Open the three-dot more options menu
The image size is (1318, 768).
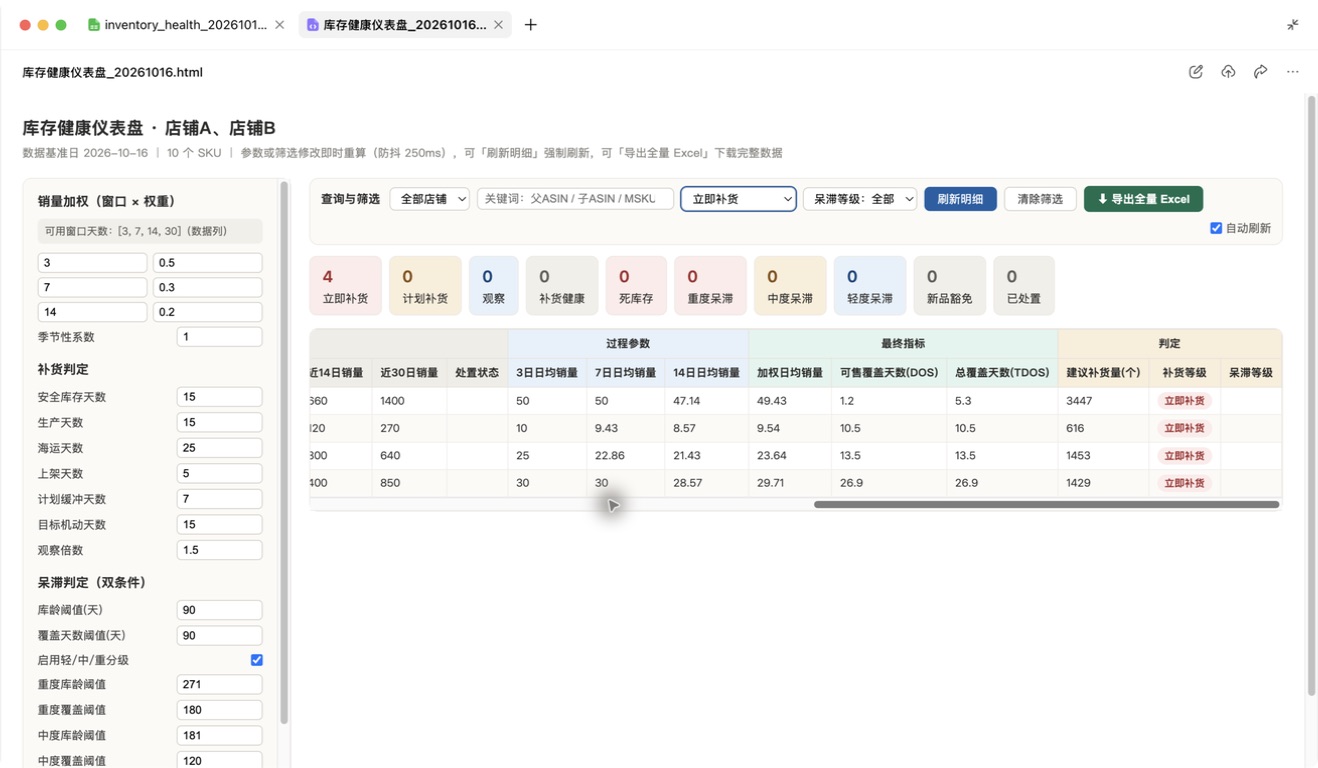click(1293, 72)
